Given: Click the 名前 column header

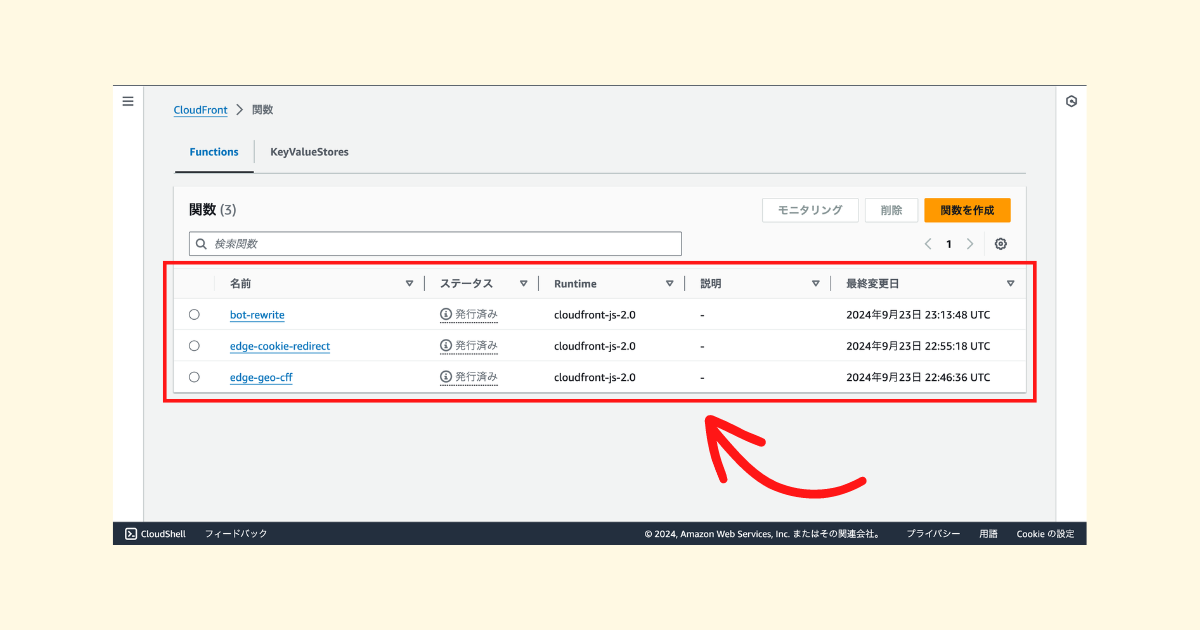Looking at the screenshot, I should coord(240,284).
